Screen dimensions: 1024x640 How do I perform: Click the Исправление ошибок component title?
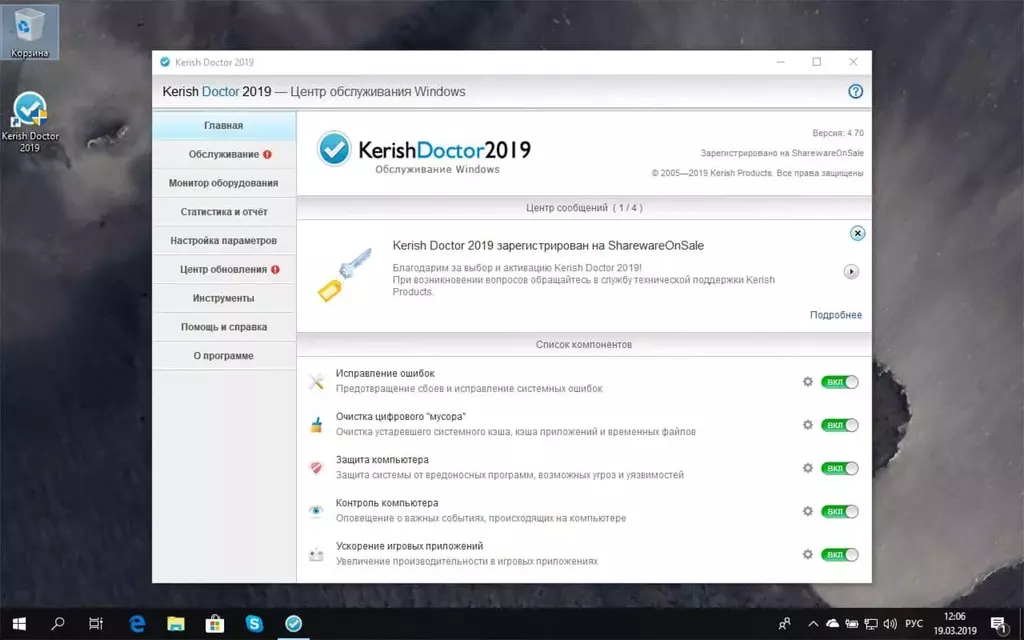[385, 374]
